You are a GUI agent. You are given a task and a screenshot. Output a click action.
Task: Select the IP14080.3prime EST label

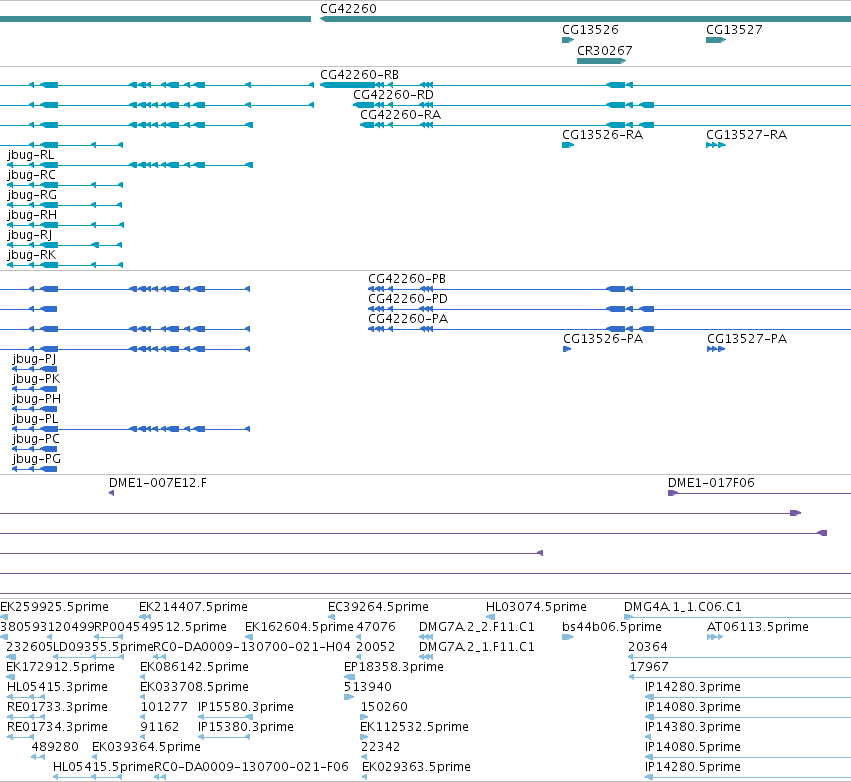[x=693, y=707]
